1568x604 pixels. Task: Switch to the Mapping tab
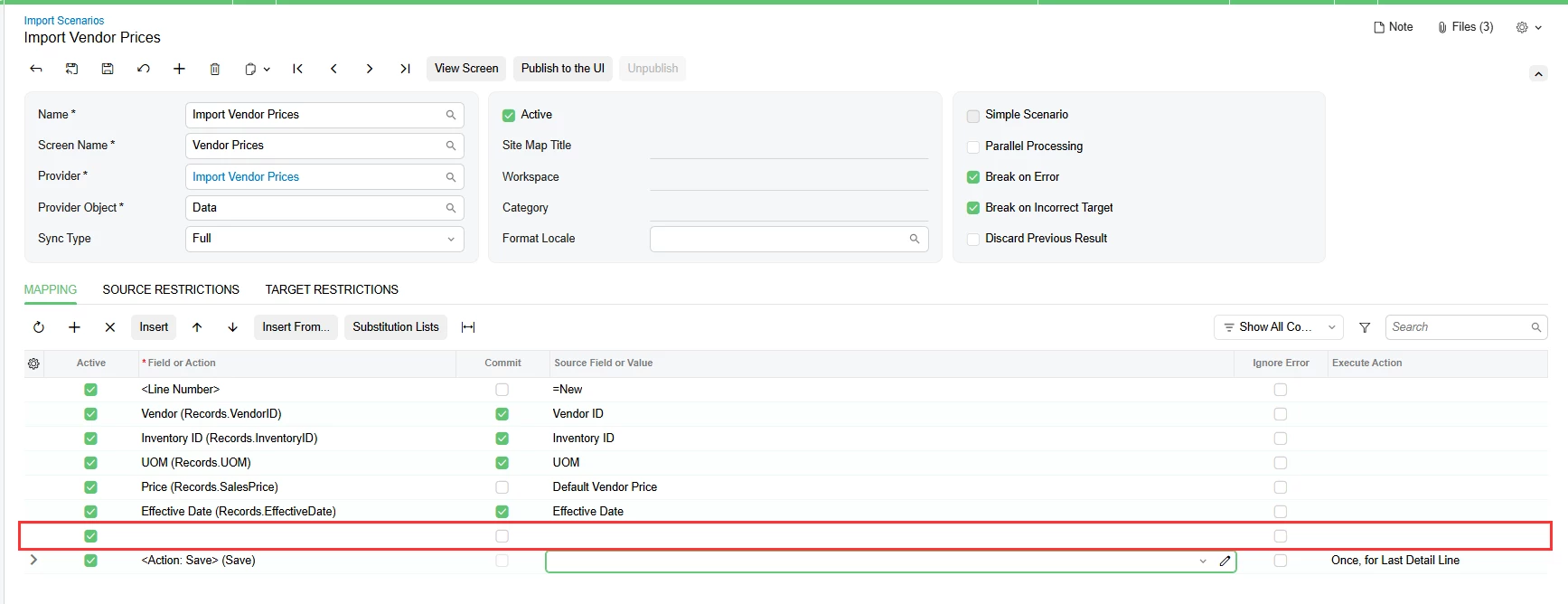click(51, 289)
